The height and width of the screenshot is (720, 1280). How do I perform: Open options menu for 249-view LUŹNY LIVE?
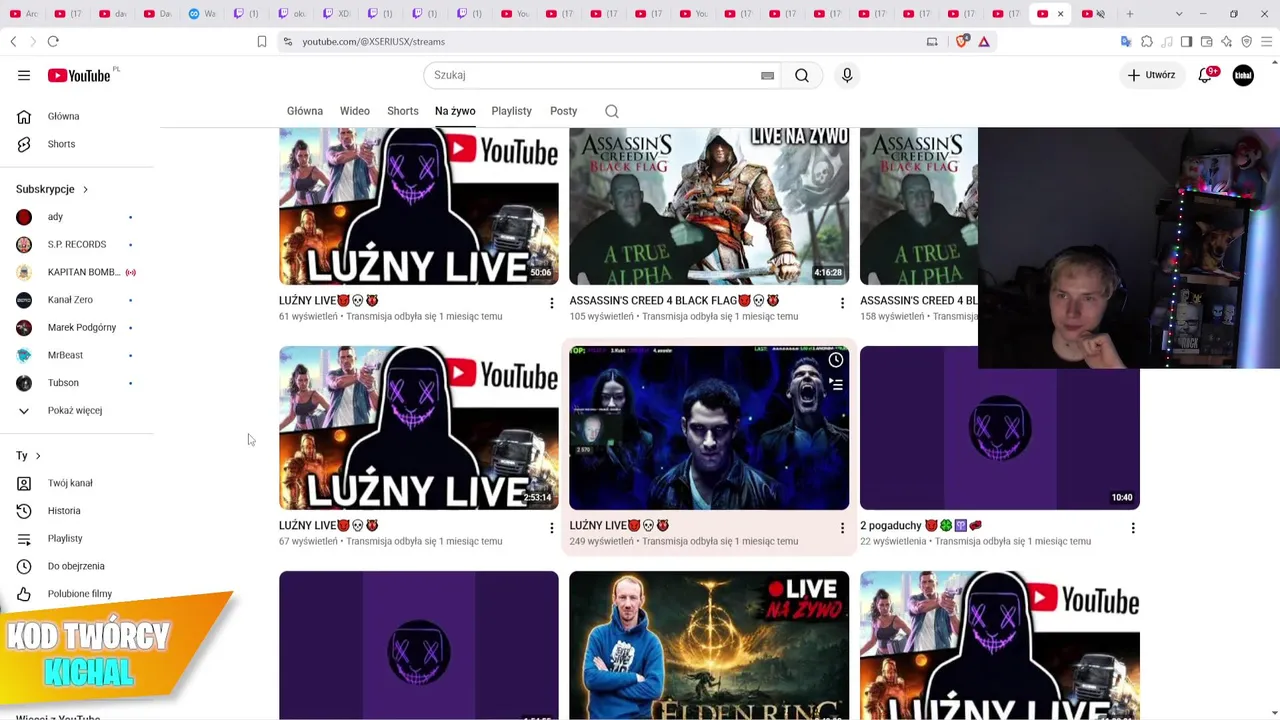coord(842,528)
